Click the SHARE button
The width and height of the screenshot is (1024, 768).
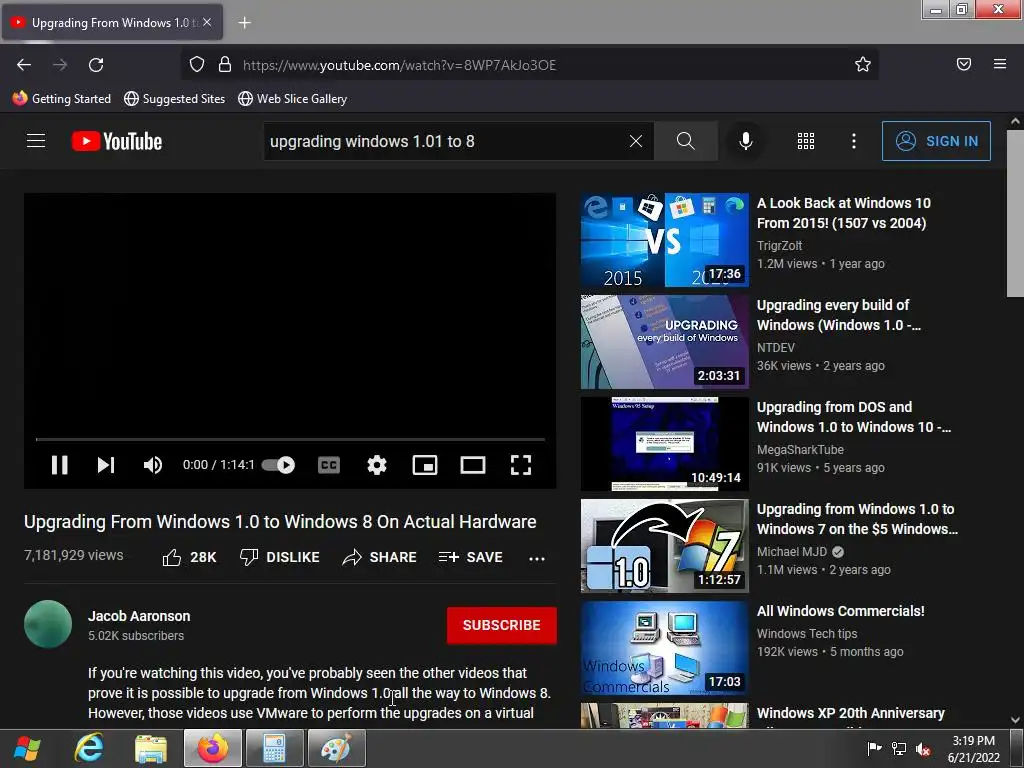pos(379,557)
